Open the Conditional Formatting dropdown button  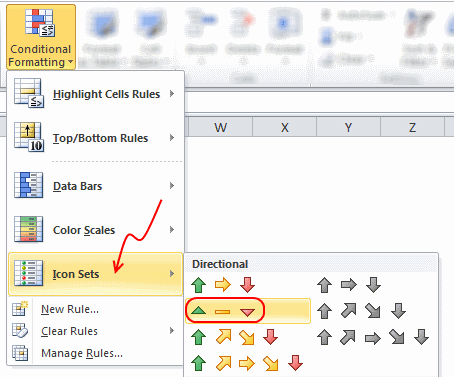(41, 37)
